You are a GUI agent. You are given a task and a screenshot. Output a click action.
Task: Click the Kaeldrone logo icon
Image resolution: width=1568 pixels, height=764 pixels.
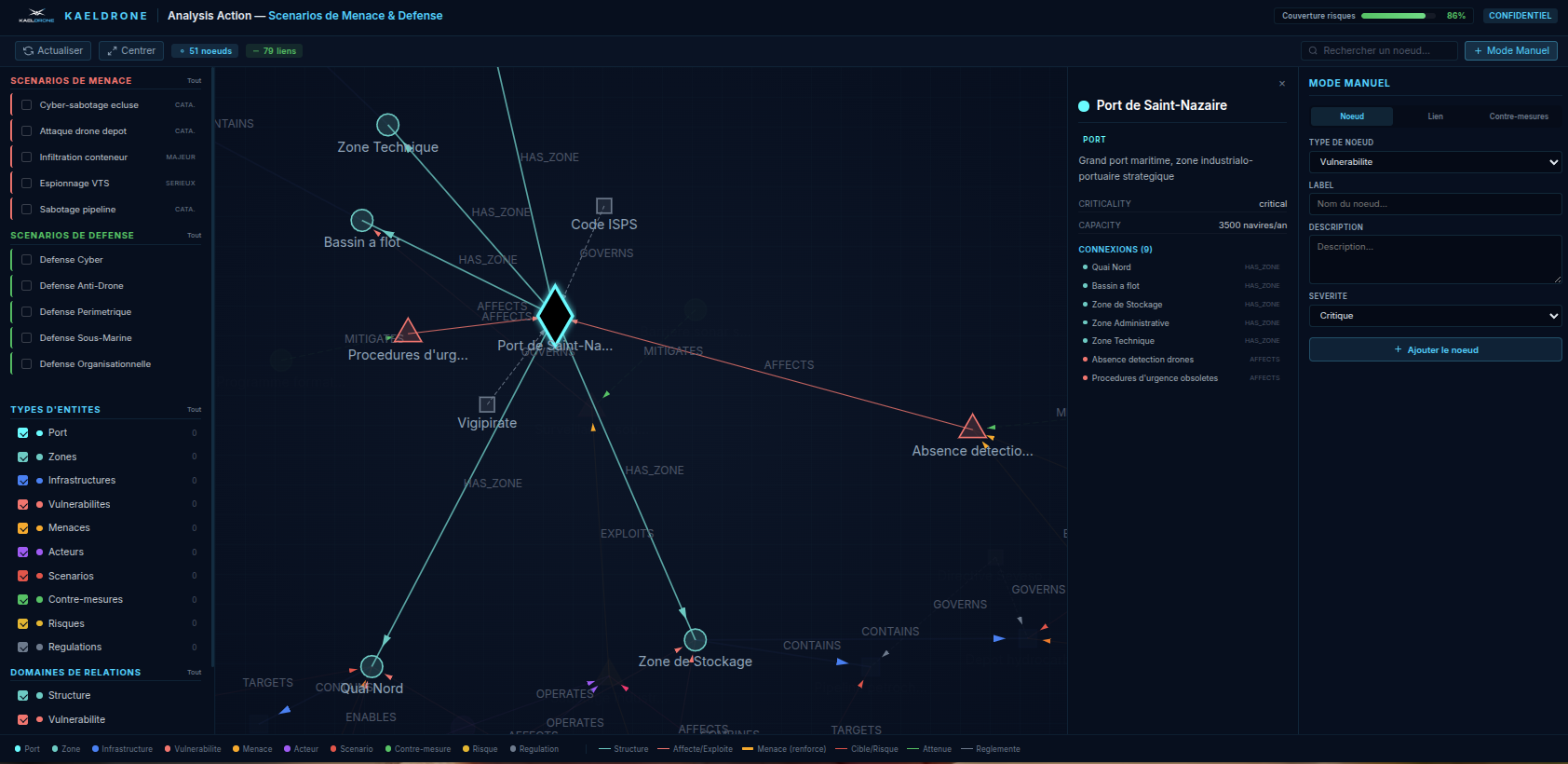pos(36,15)
